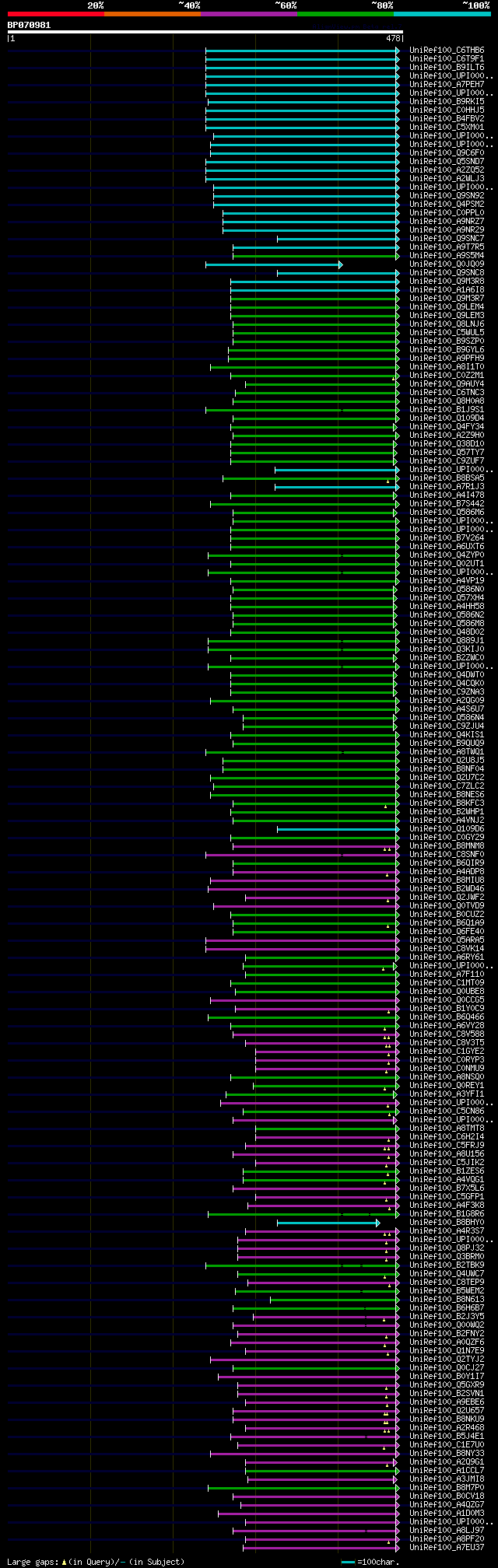
Task: Click the UniRef100_Q9LEM3 label
Action: coord(447,315)
